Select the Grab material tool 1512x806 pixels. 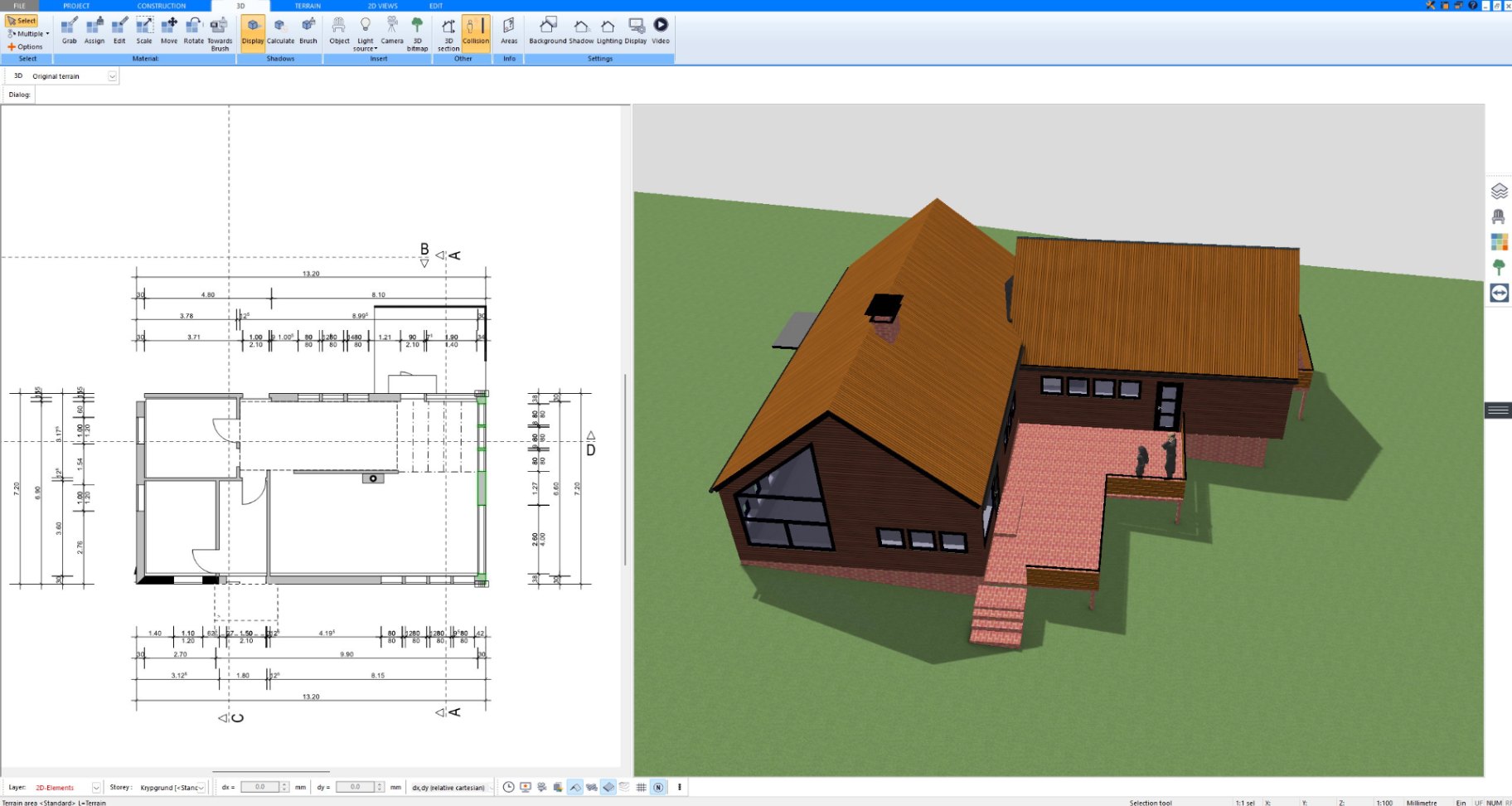point(70,31)
